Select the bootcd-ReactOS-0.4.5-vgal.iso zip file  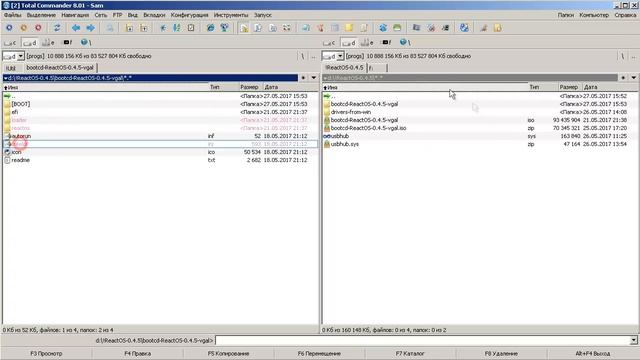[x=480, y=128]
